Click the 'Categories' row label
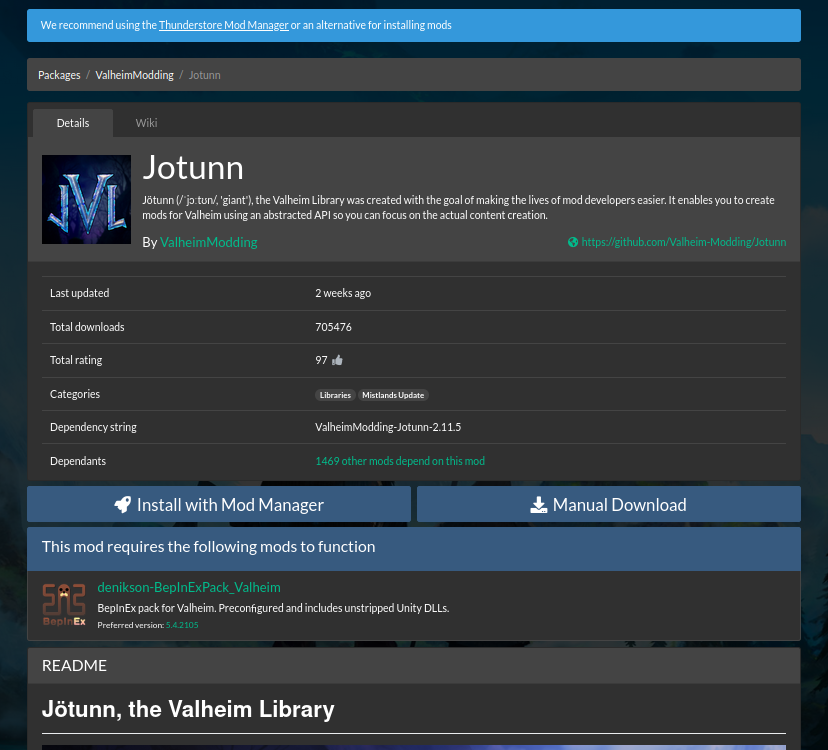This screenshot has height=750, width=828. click(75, 394)
